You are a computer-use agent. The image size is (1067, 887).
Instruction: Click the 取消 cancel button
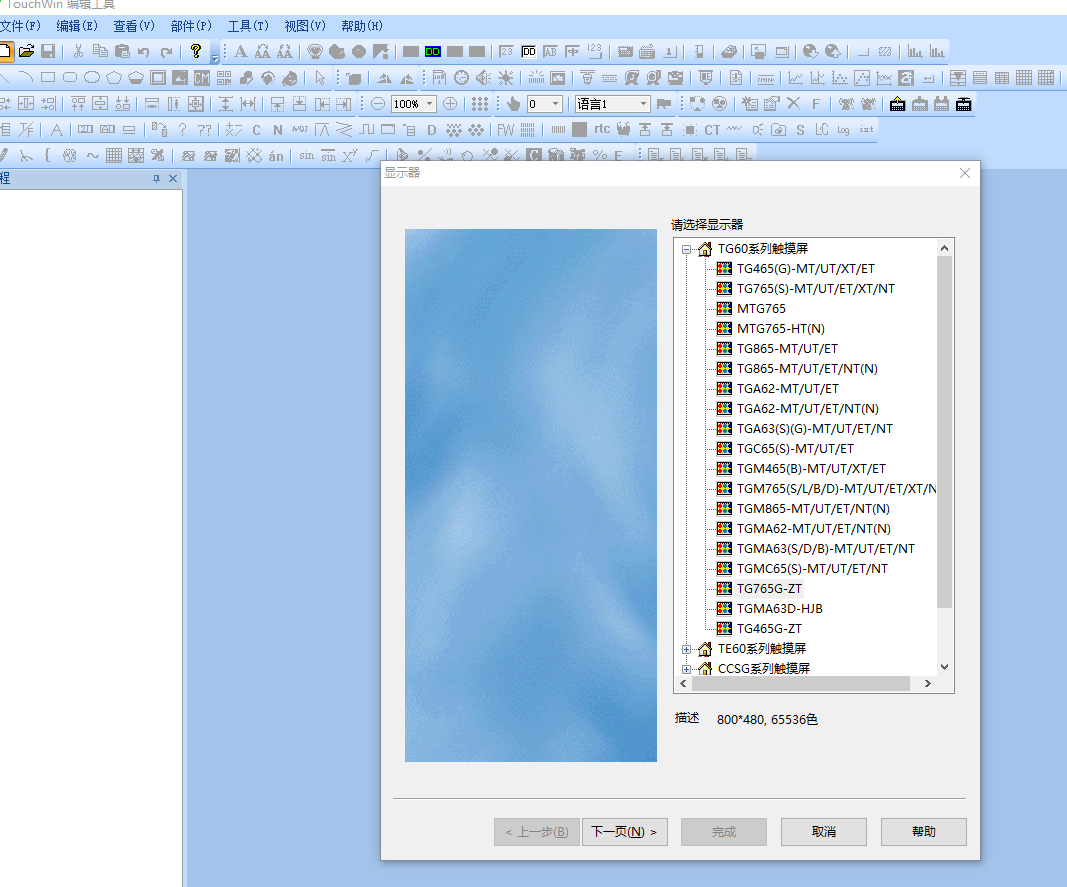coord(823,832)
